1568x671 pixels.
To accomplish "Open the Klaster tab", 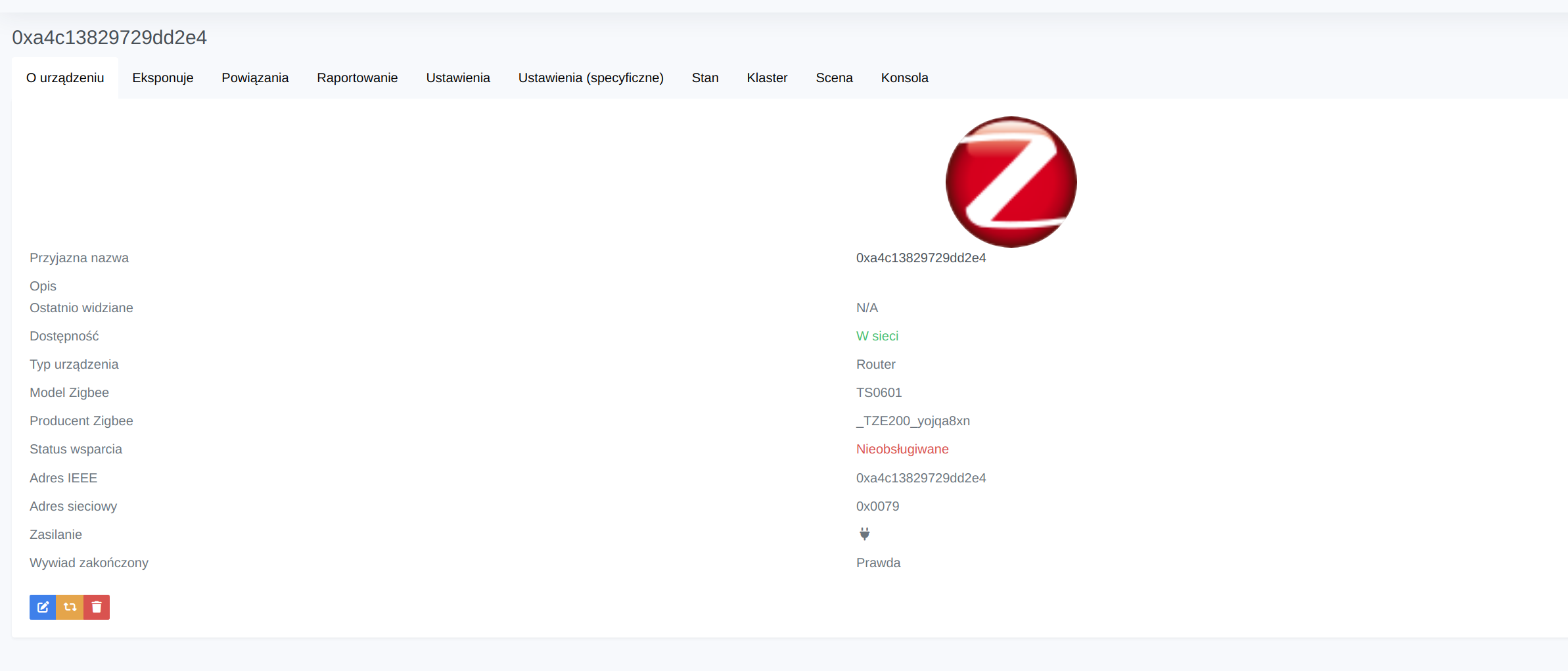I will click(x=766, y=78).
